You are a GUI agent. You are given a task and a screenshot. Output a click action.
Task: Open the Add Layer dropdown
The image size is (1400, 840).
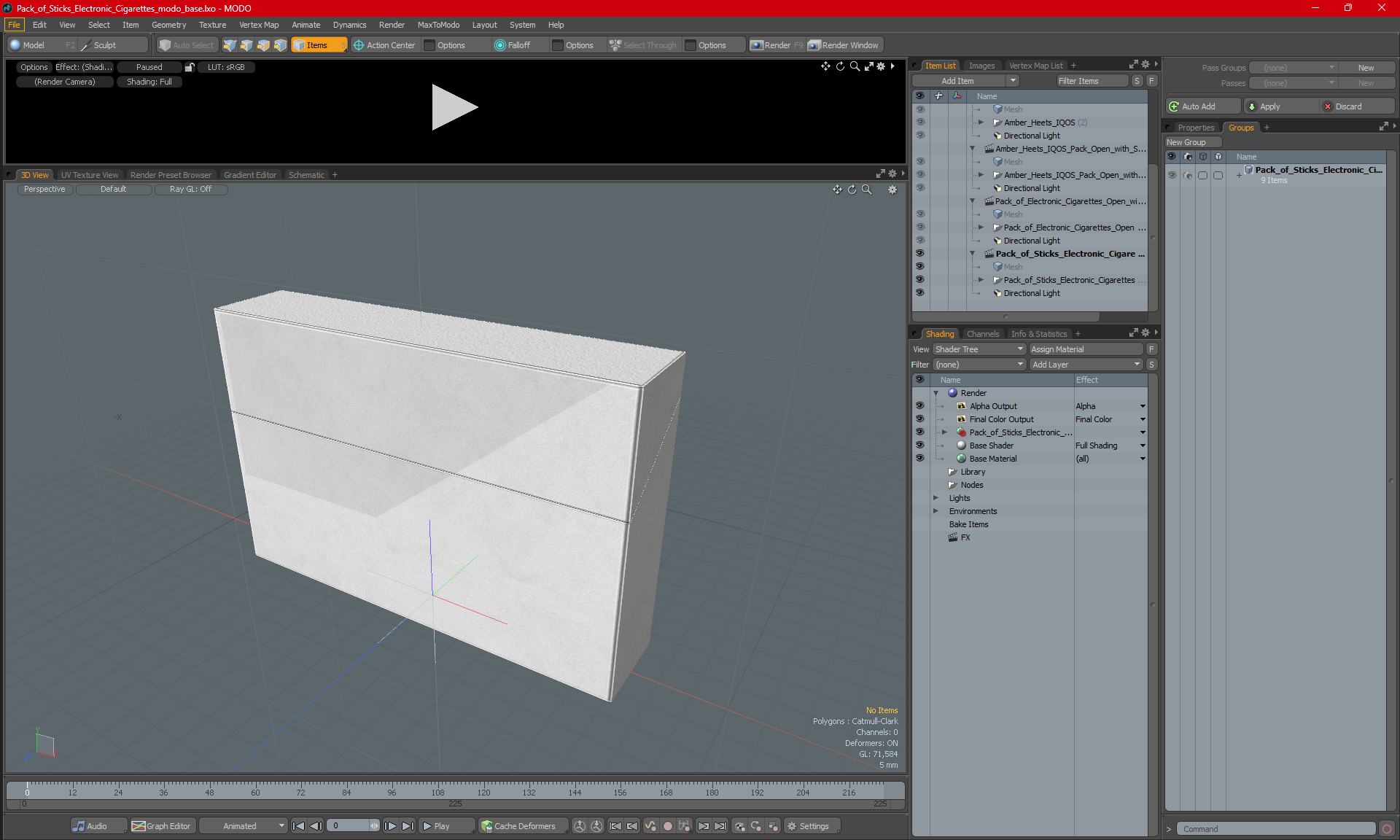(1086, 365)
